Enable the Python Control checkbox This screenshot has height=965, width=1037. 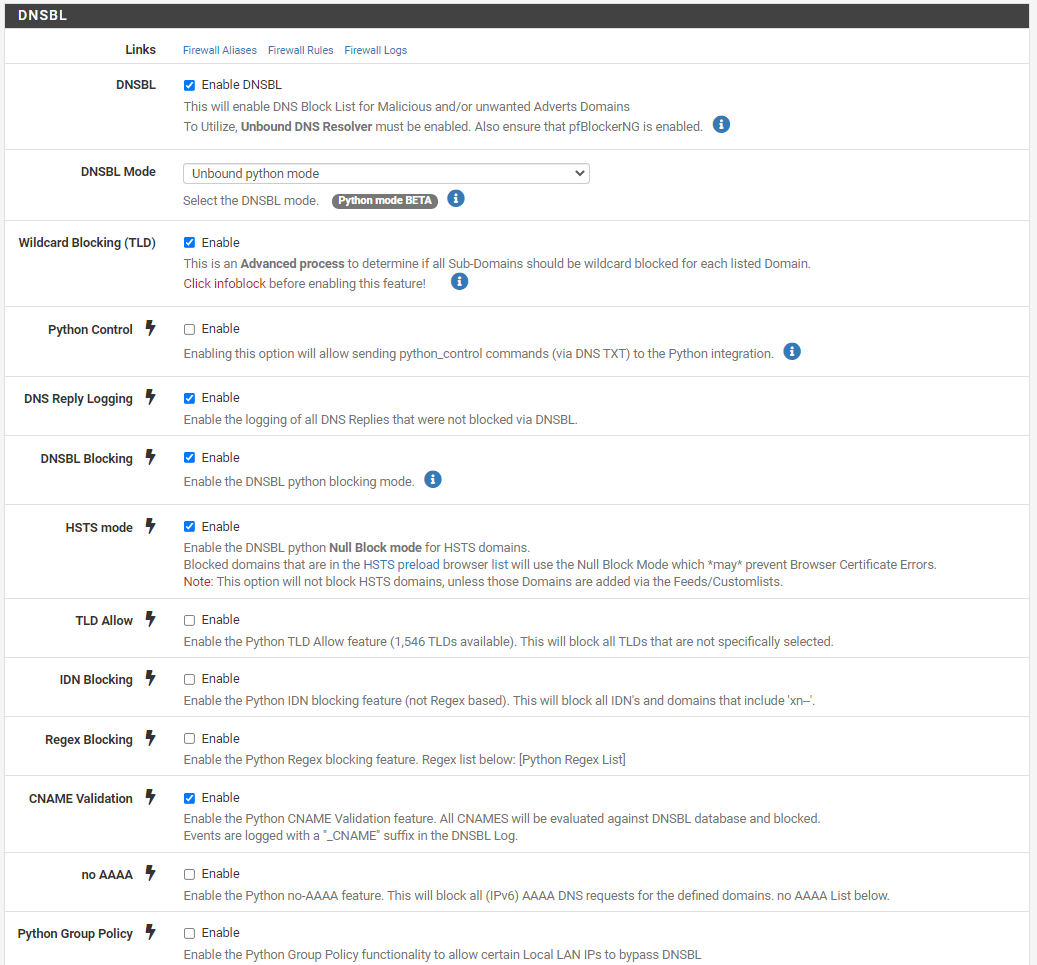(190, 329)
